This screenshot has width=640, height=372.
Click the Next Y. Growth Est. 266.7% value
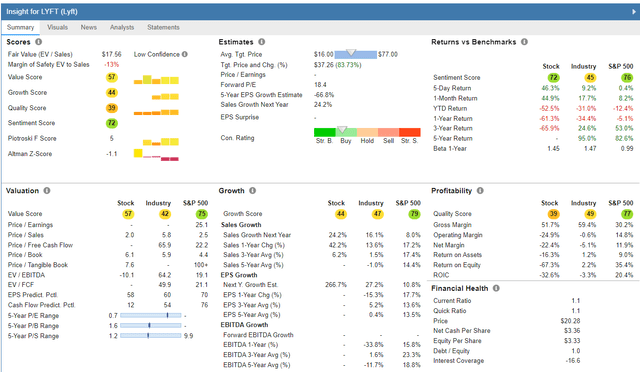[336, 285]
